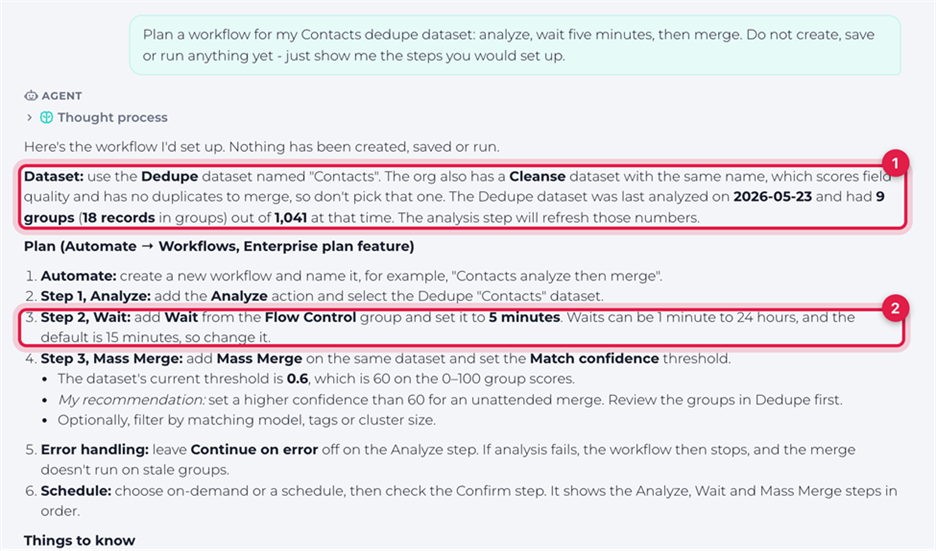
Task: Click the Step 2, Wait highlighted step
Action: (x=460, y=327)
